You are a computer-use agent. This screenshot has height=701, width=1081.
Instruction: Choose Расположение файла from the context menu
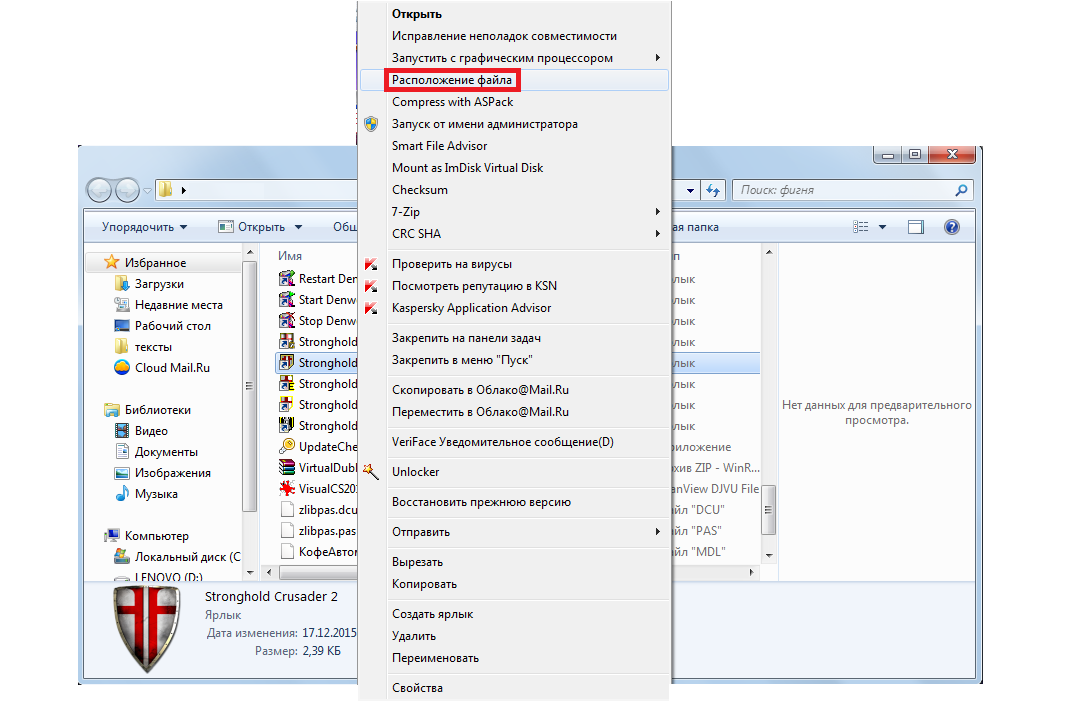pos(452,80)
